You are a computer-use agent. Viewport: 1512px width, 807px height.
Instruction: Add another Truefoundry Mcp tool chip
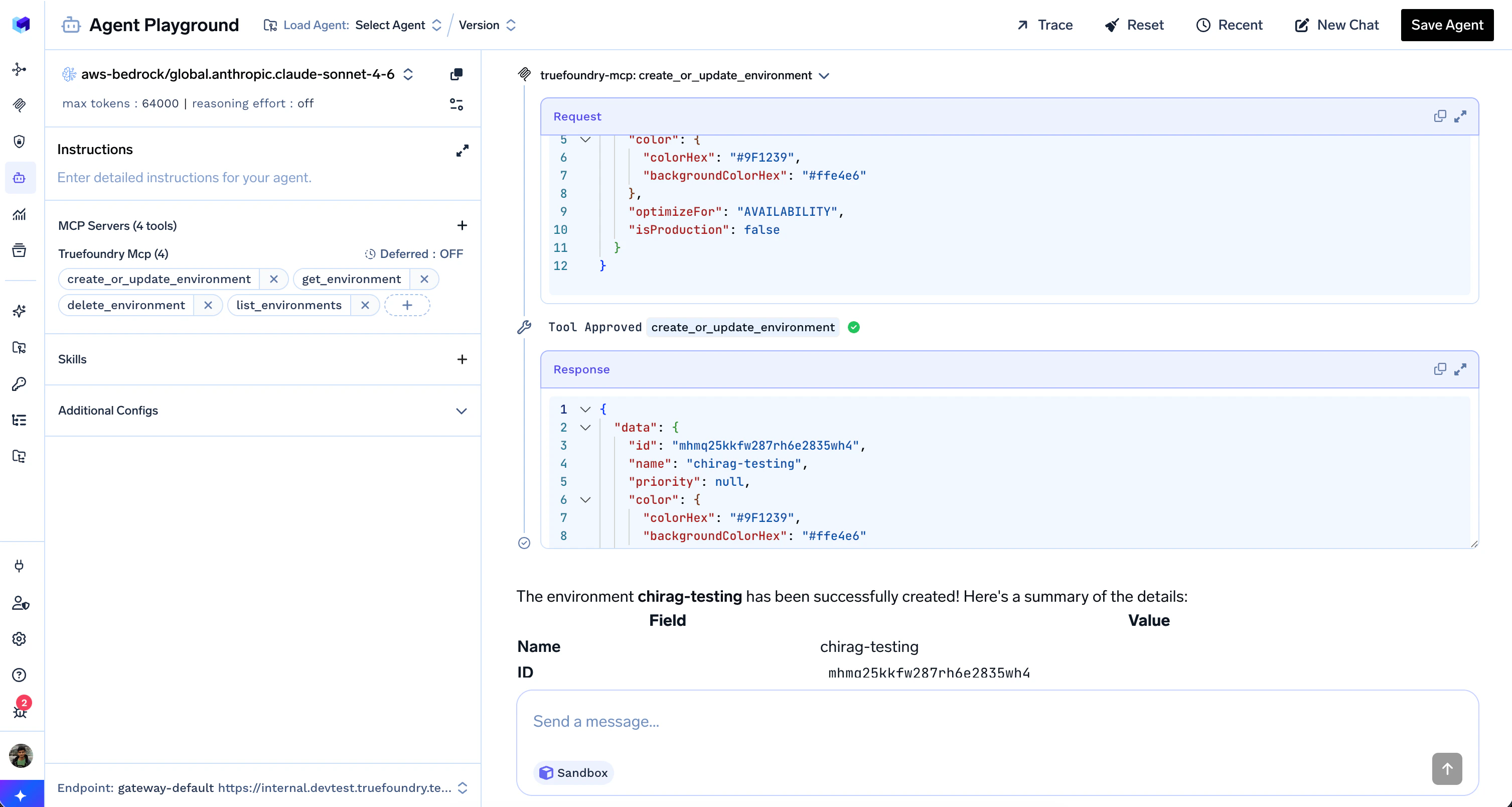coord(407,305)
